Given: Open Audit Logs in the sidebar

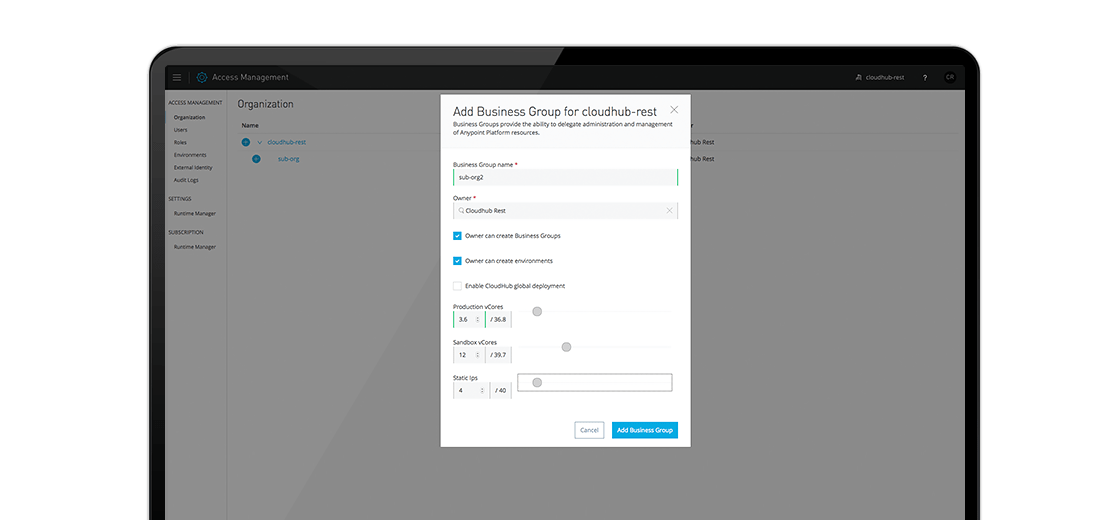Looking at the screenshot, I should click(x=186, y=180).
